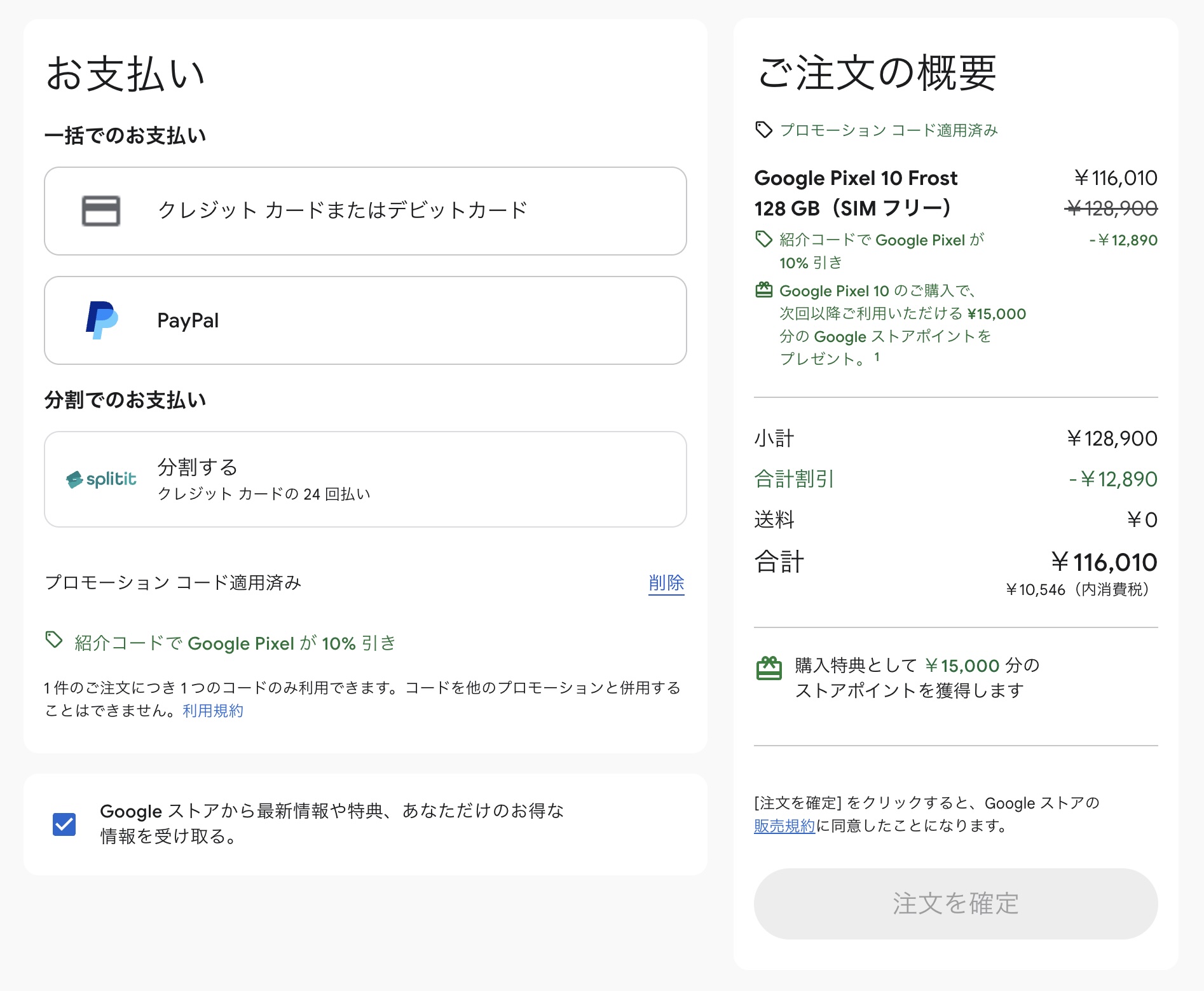Image resolution: width=1204 pixels, height=991 pixels.
Task: Select credit or debit card payment option
Action: (x=365, y=211)
